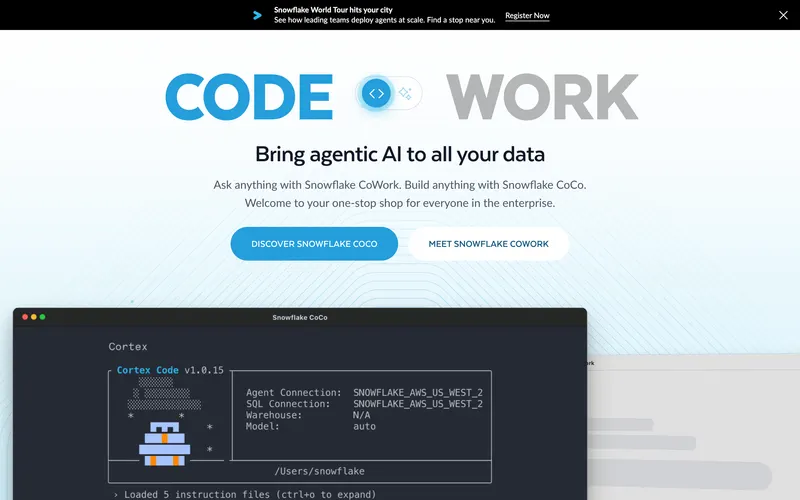800x500 pixels.
Task: Click the SQL Connection value SNOWFLAKE_AWS_US_WEST_2
Action: tap(418, 404)
